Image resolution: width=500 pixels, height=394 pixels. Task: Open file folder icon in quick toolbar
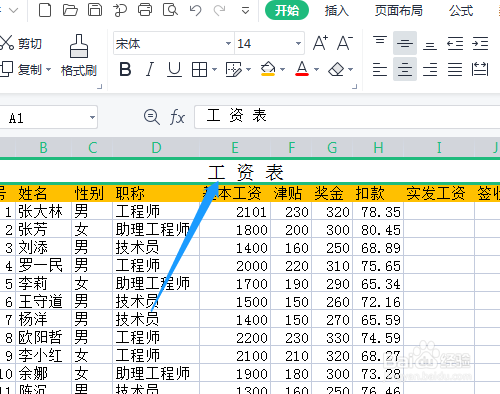(x=70, y=10)
